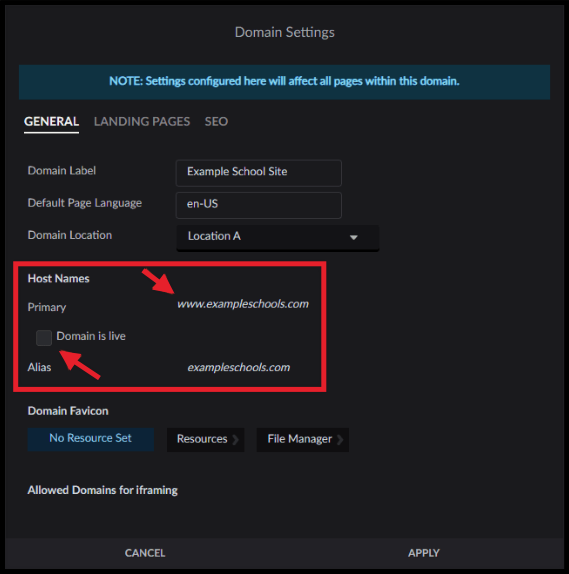
Task: Edit the Domain Label input field
Action: point(259,173)
